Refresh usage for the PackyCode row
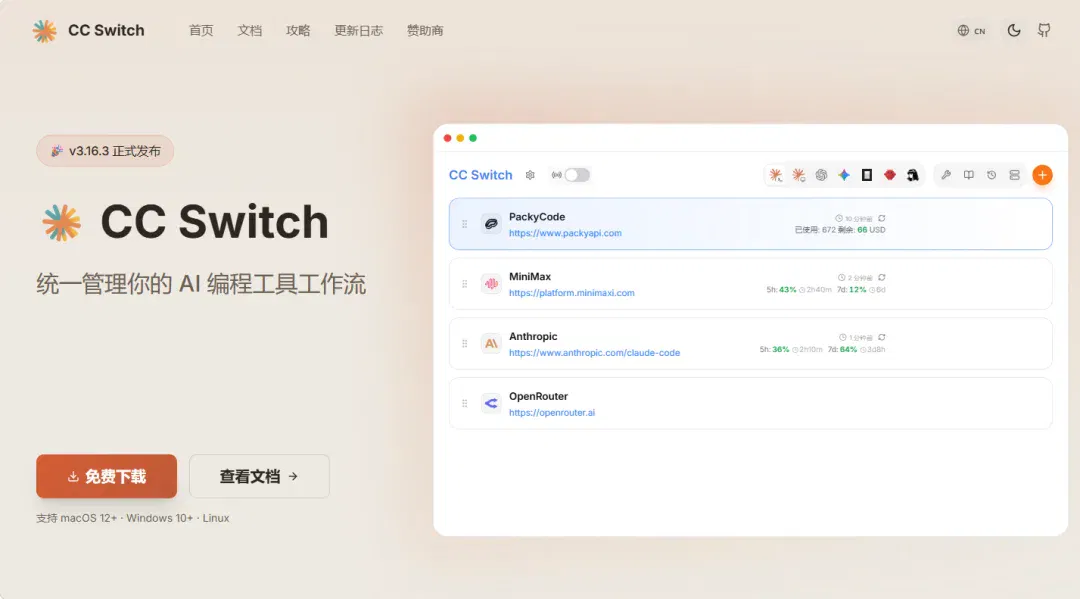The image size is (1080, 599). (882, 218)
